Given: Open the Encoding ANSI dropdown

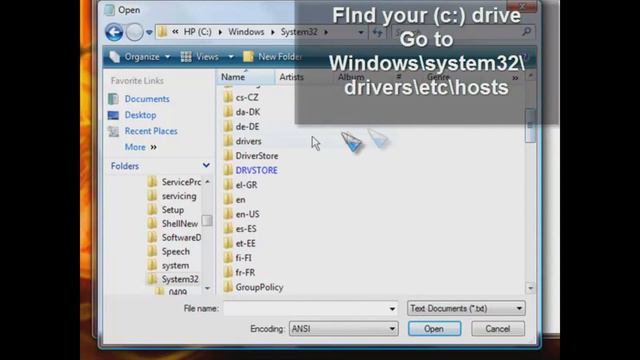Looking at the screenshot, I should (x=344, y=329).
